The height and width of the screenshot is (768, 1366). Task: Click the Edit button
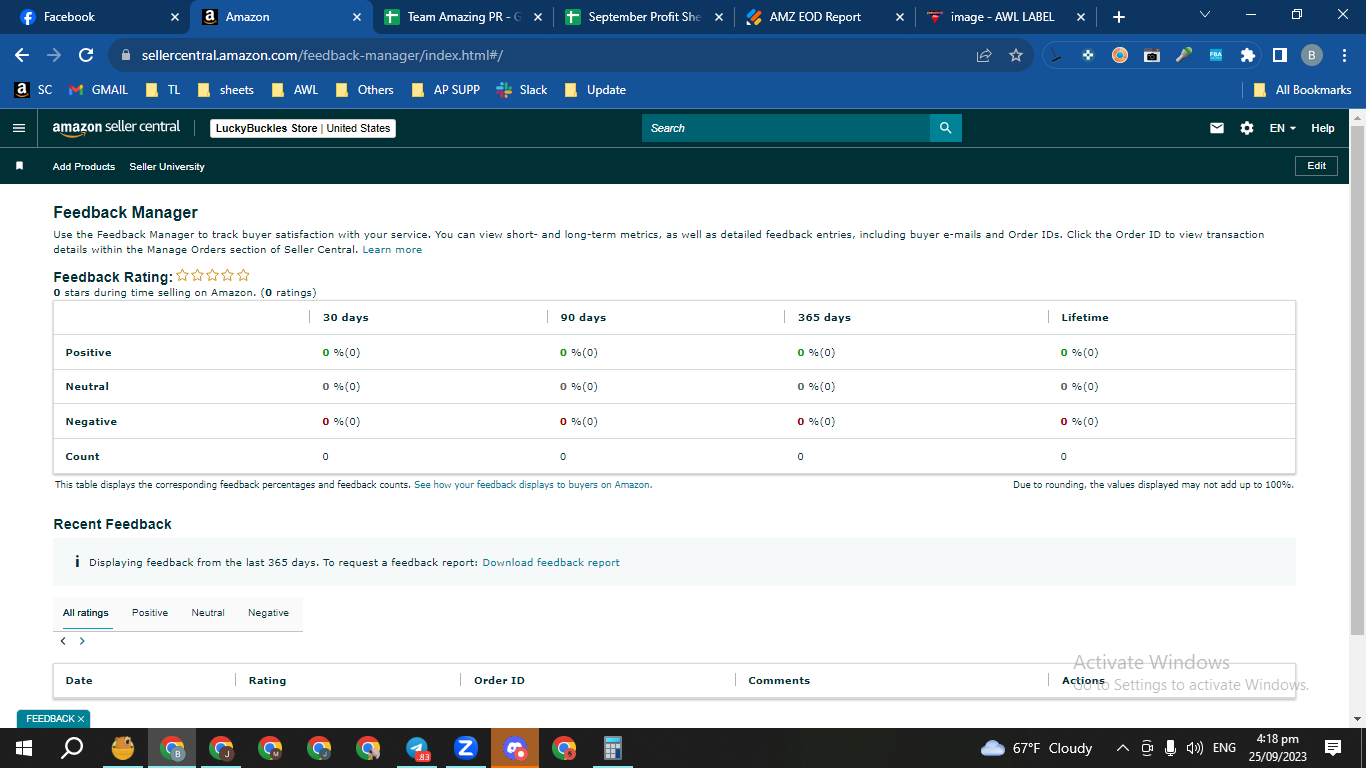(x=1316, y=166)
